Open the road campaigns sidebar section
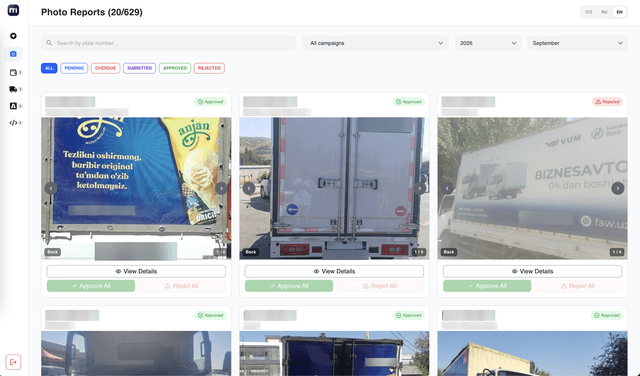The height and width of the screenshot is (376, 640). point(15,106)
